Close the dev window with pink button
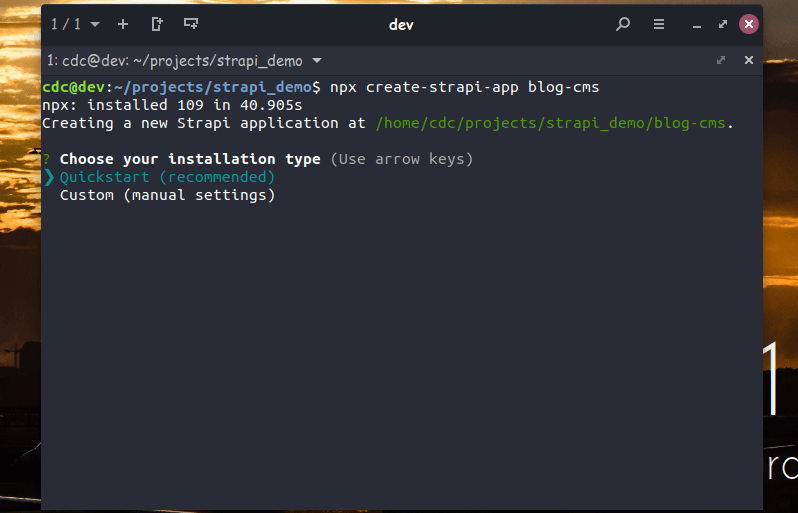798x513 pixels. click(749, 24)
